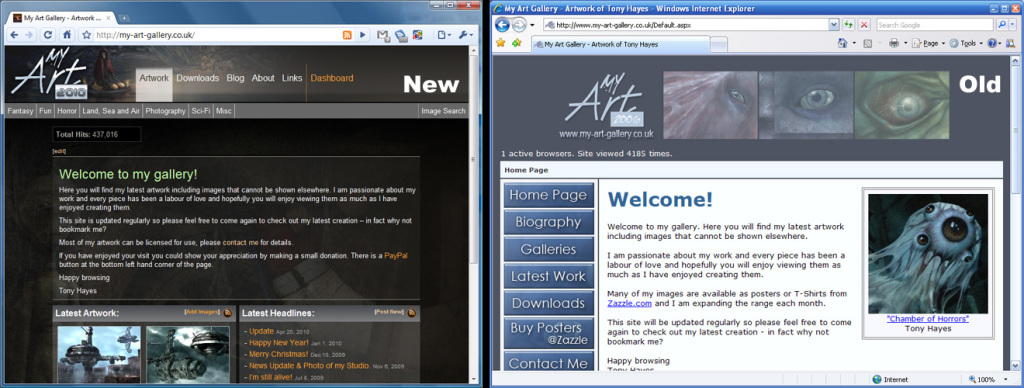Expand the IE address bar dropdown arrow
Viewport: 1024px width, 388px height.
[x=834, y=24]
